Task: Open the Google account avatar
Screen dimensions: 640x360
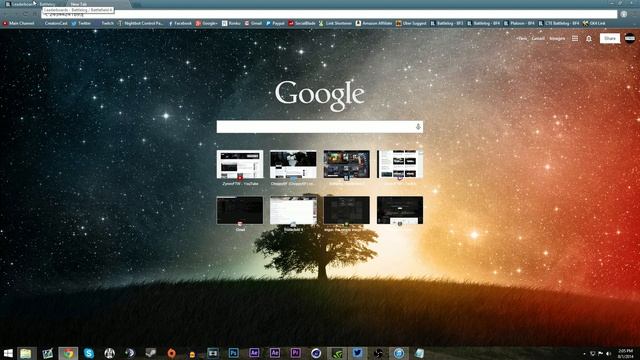Action: (x=630, y=38)
